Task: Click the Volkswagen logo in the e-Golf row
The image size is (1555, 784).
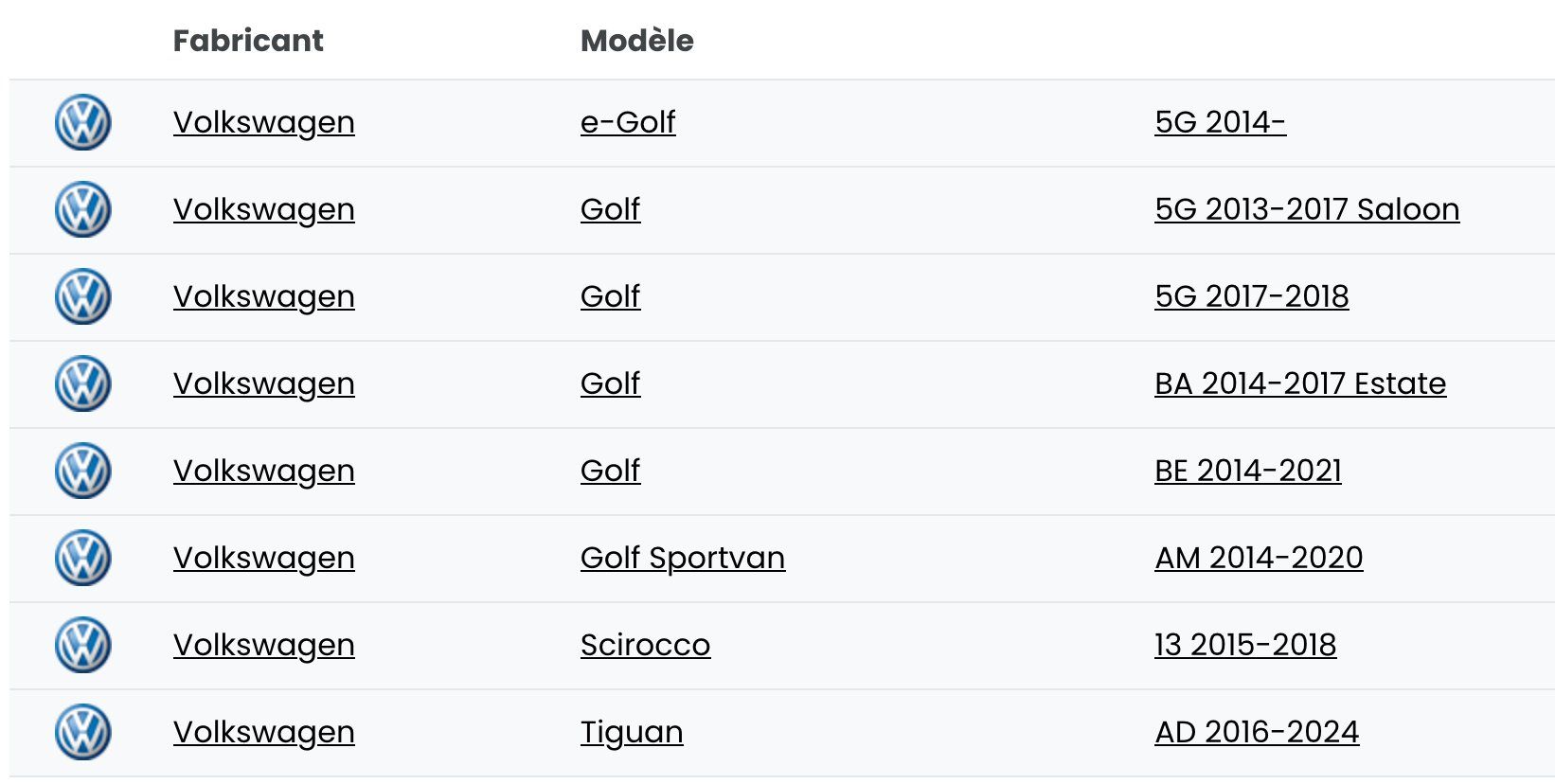Action: coord(83,123)
